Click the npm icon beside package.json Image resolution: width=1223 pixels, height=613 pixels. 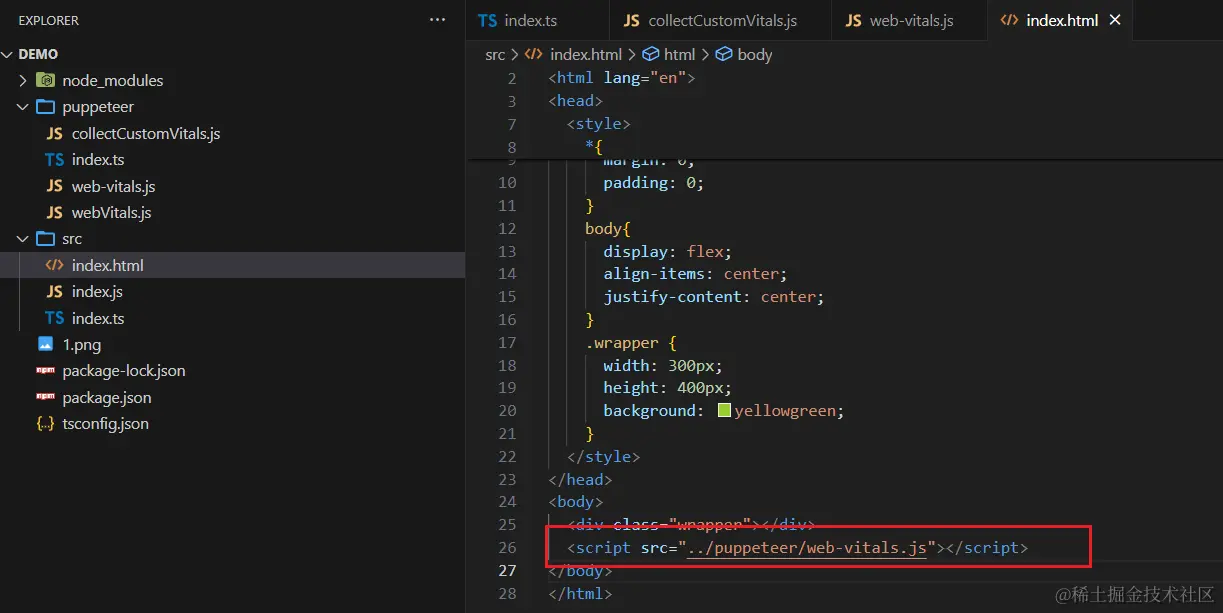click(x=45, y=397)
